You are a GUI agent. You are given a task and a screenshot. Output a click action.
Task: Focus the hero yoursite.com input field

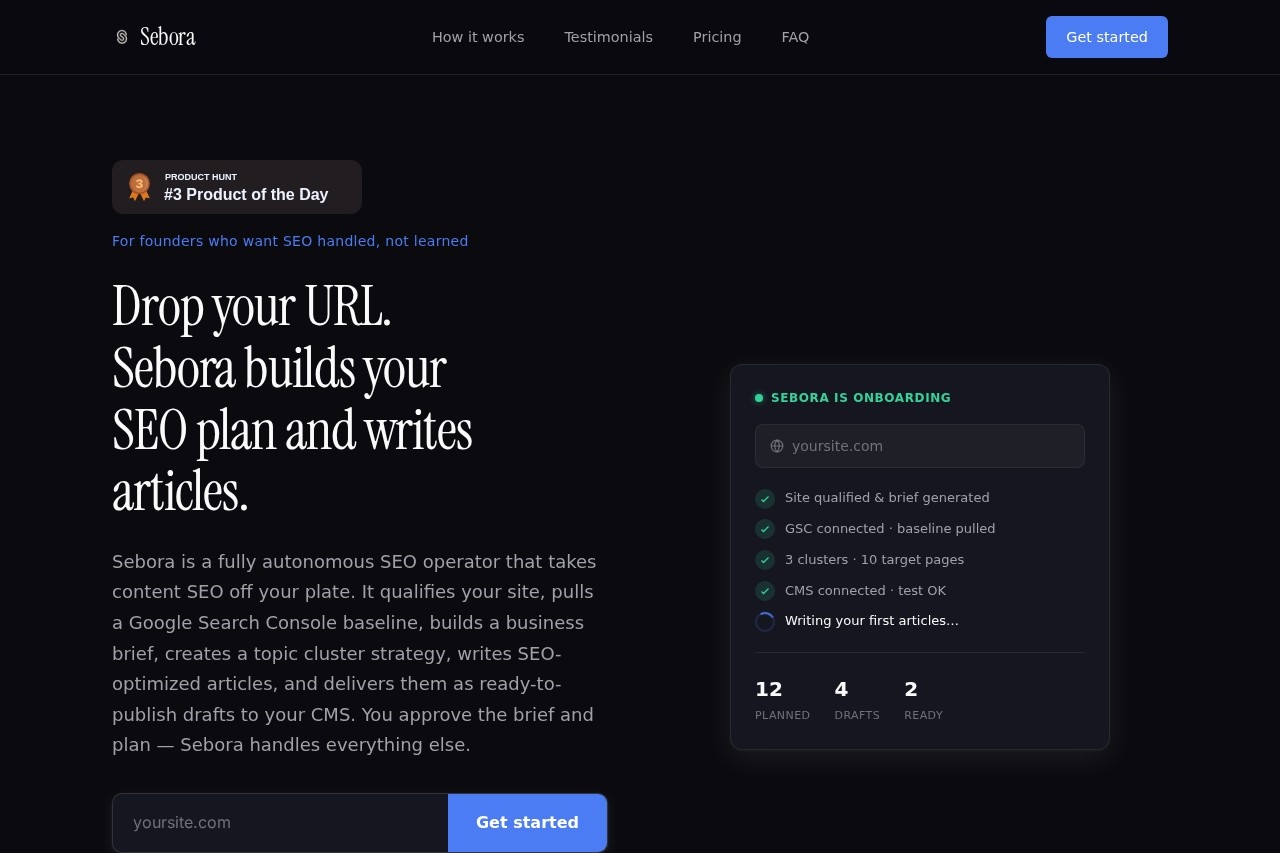pyautogui.click(x=281, y=823)
